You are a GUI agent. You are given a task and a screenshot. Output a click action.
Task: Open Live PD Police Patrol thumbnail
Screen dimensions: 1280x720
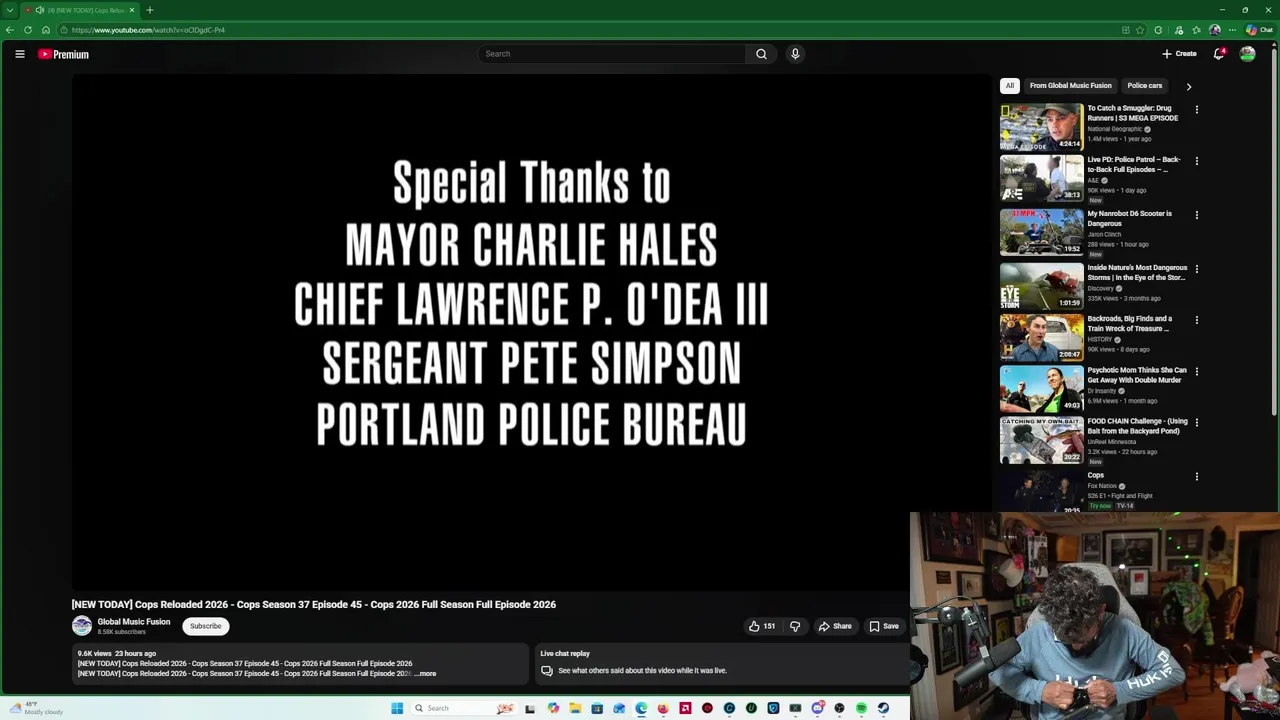[x=1041, y=178]
